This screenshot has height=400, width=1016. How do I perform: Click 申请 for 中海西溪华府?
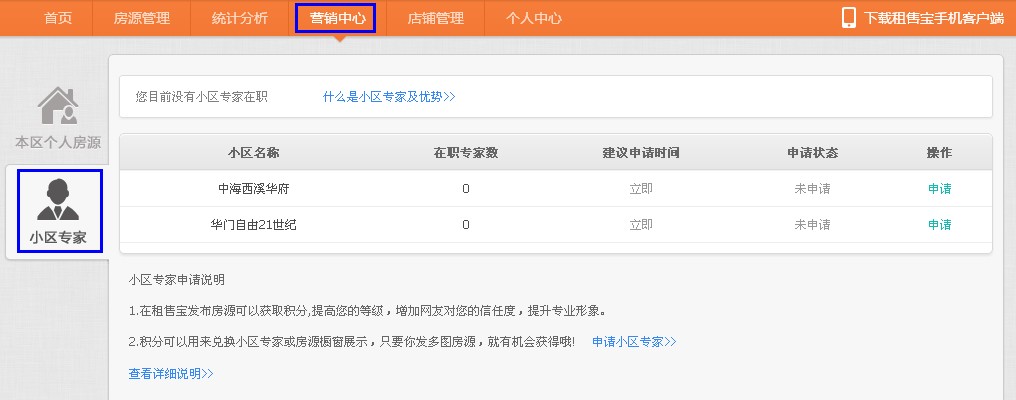(x=939, y=188)
